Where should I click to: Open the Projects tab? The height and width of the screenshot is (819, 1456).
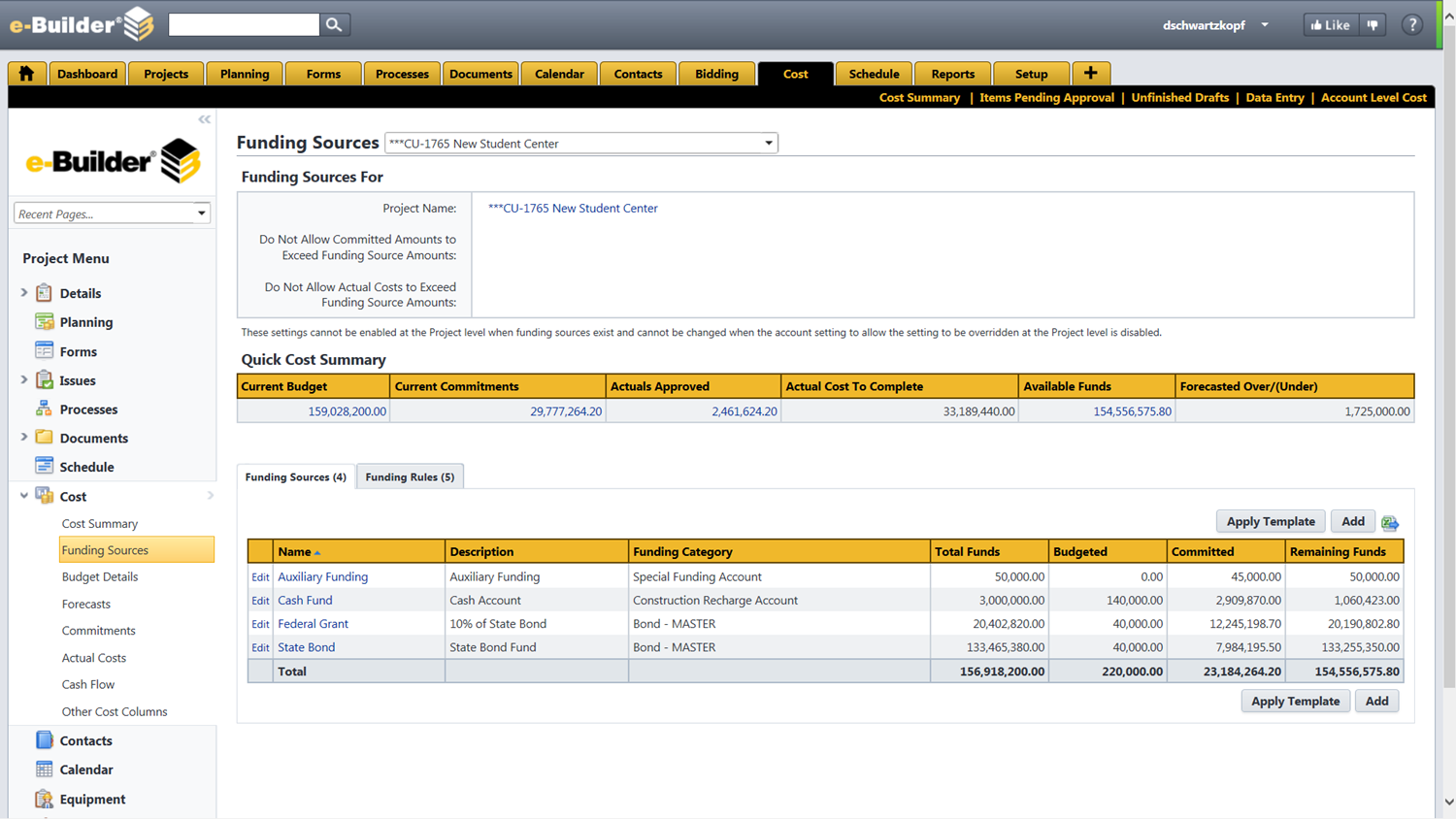click(x=166, y=74)
